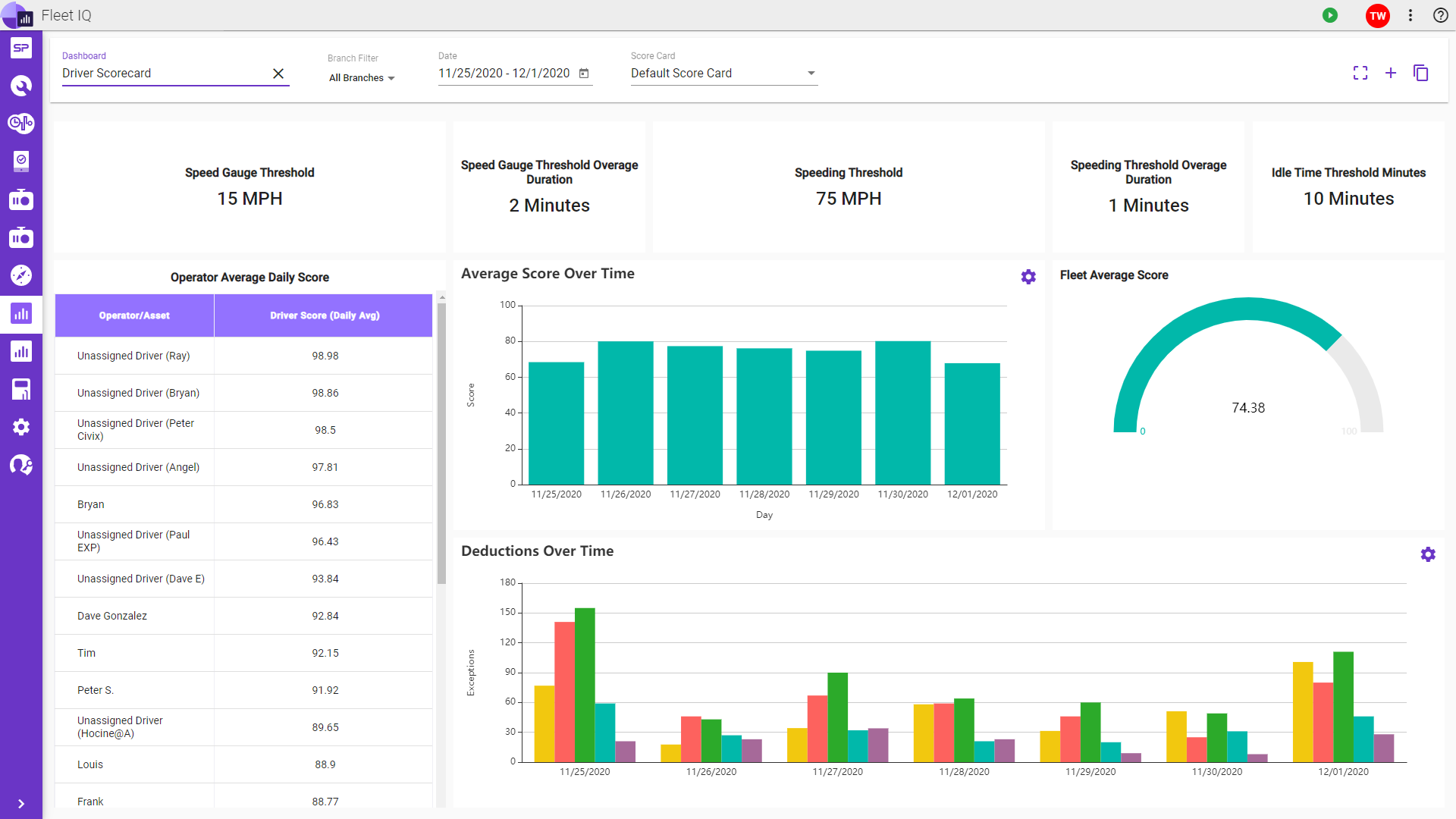The width and height of the screenshot is (1456, 819).
Task: Enter fullscreen dashboard mode
Action: point(1360,73)
